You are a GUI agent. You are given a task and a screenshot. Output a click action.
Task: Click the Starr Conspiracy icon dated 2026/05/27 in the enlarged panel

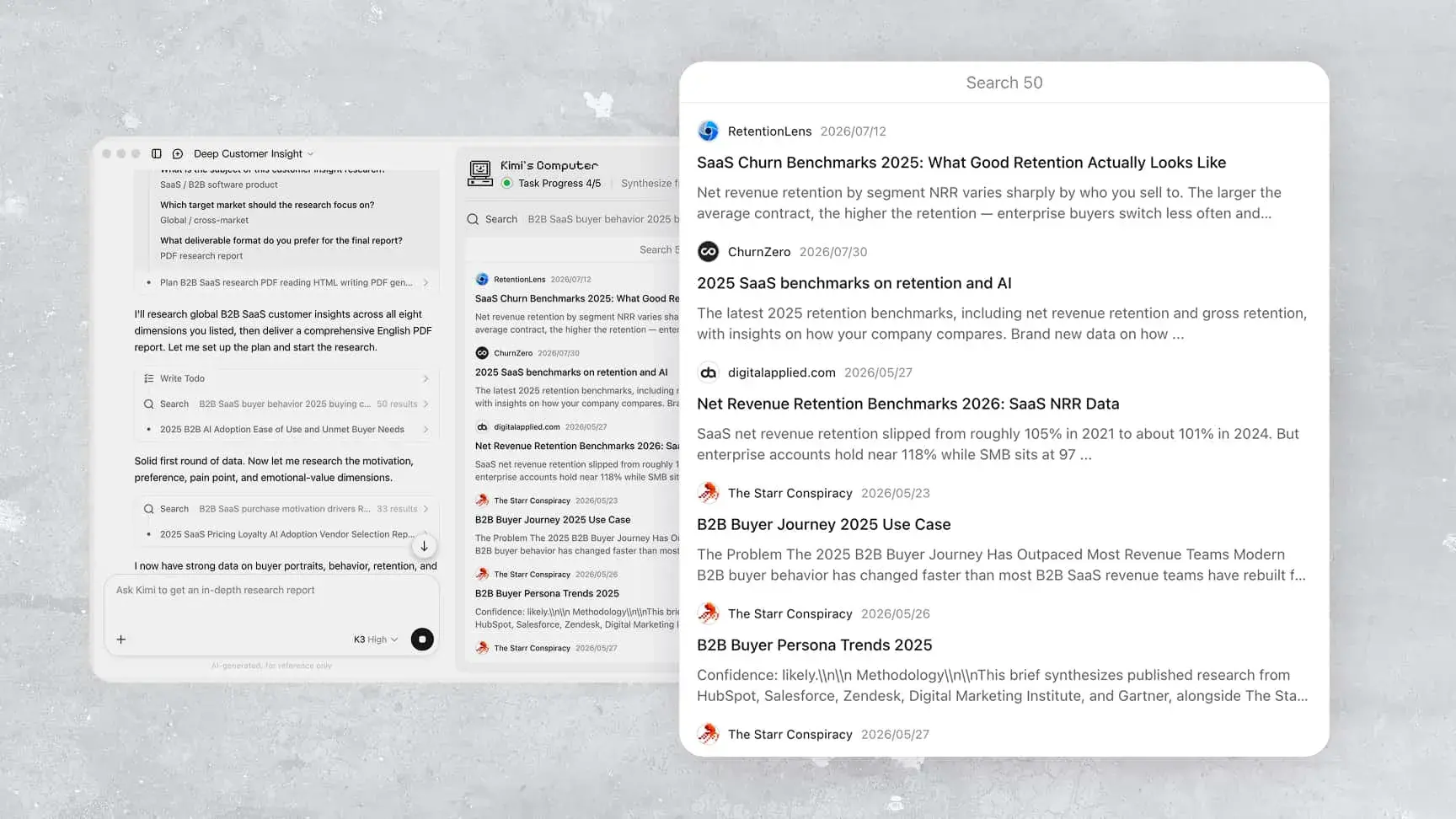(x=709, y=734)
